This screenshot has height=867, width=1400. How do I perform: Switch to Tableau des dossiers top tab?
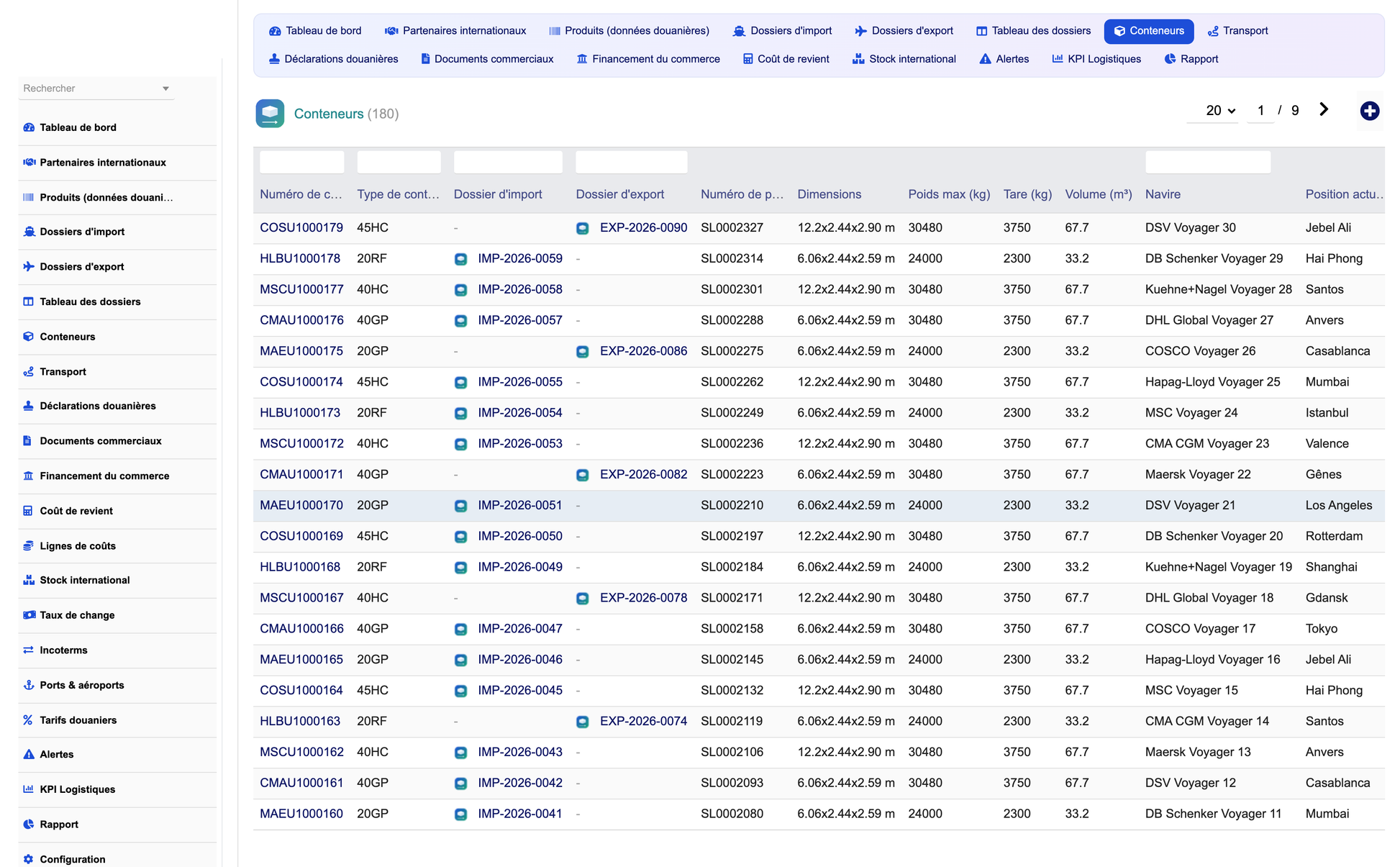tap(1033, 31)
